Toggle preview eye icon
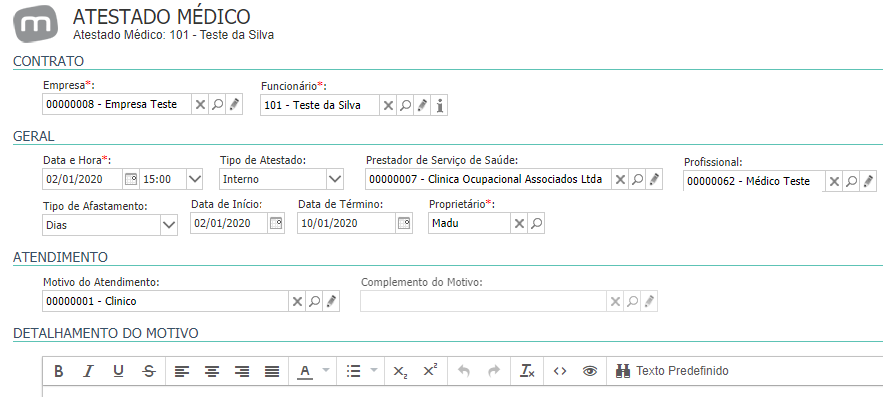This screenshot has height=397, width=891. point(590,371)
